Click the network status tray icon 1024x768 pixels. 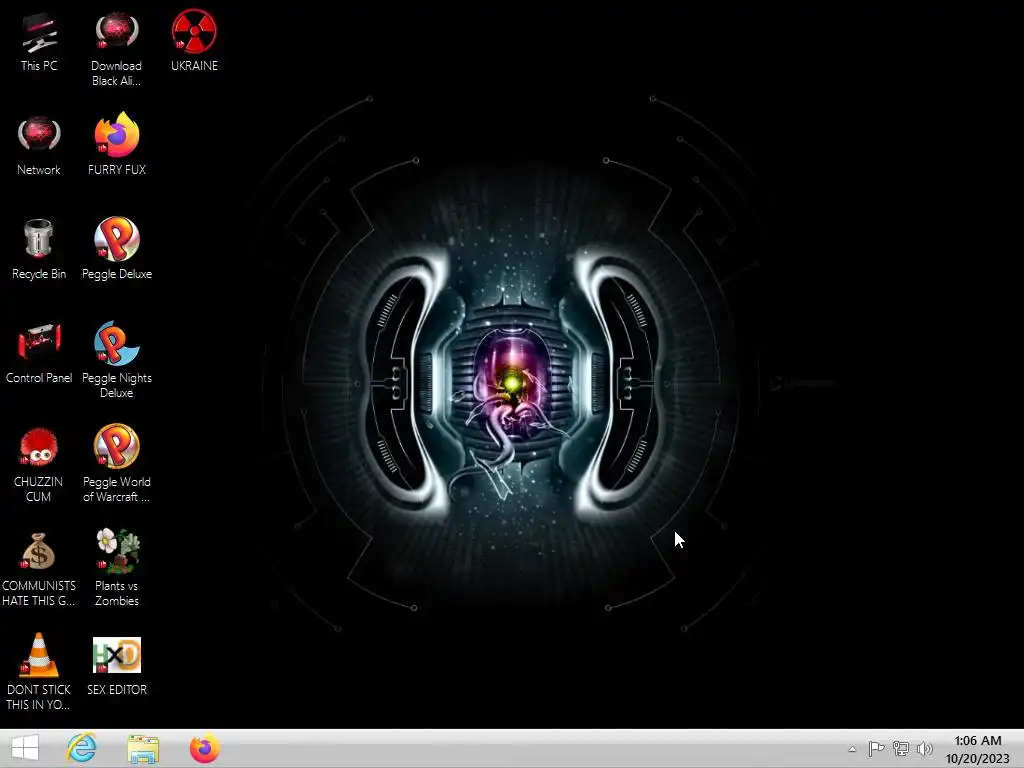click(x=901, y=749)
